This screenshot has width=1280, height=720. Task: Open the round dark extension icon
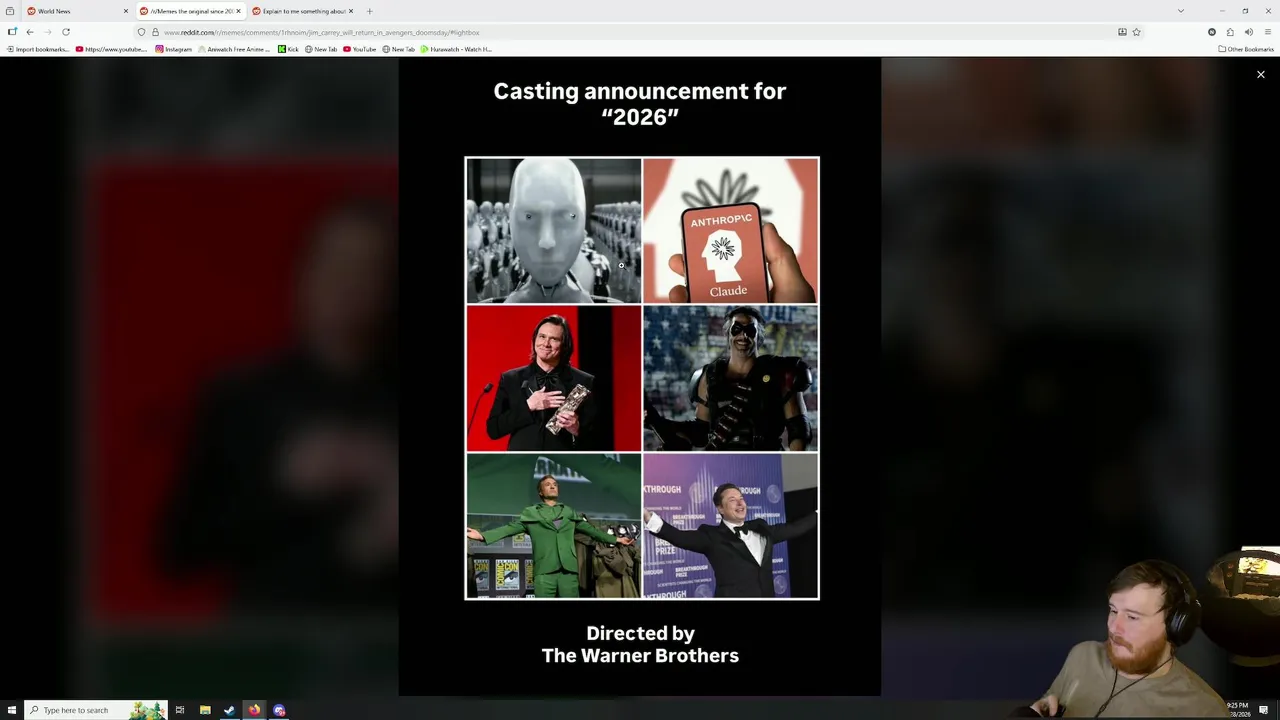[x=1212, y=32]
